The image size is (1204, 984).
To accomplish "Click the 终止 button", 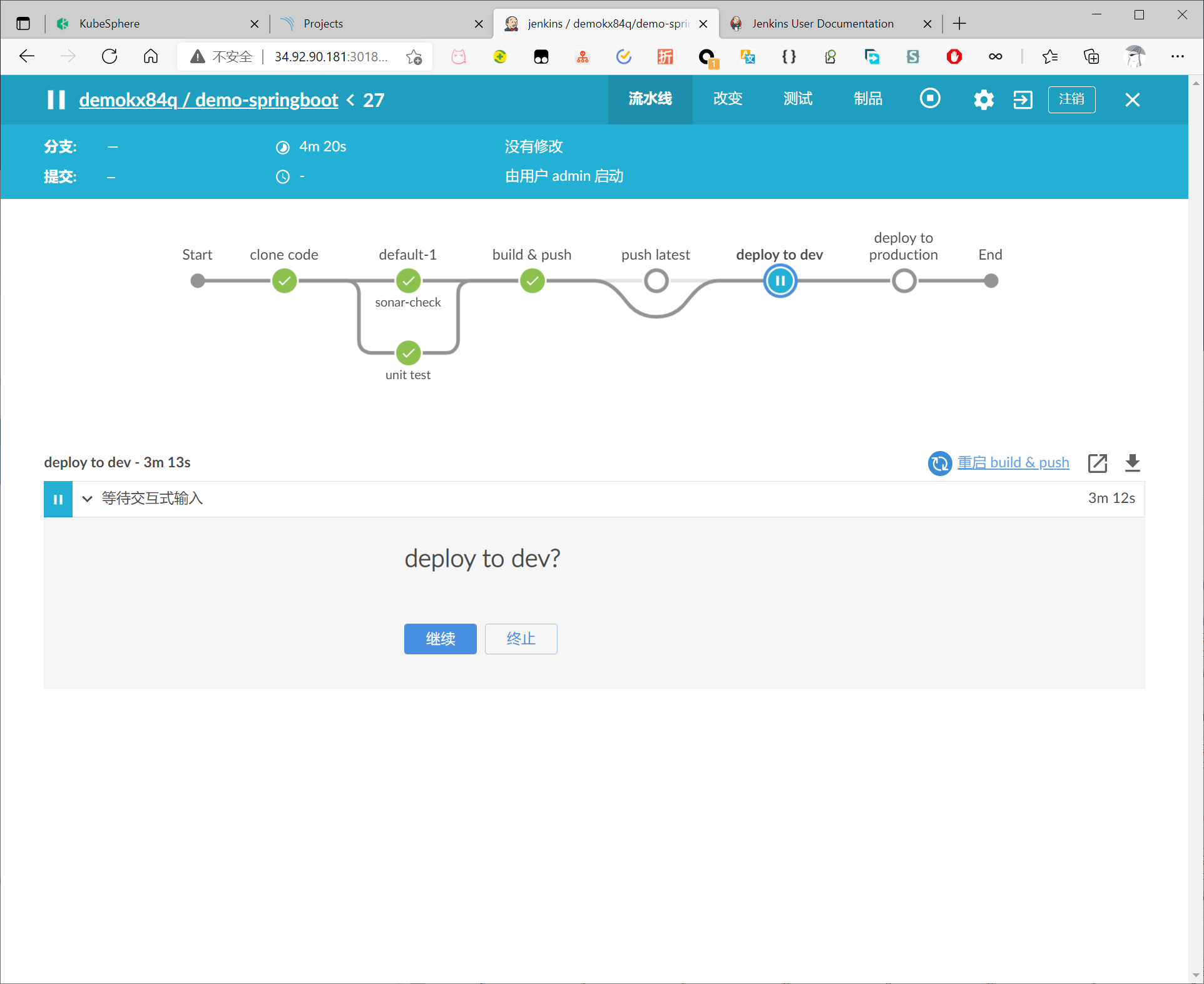I will [x=521, y=639].
